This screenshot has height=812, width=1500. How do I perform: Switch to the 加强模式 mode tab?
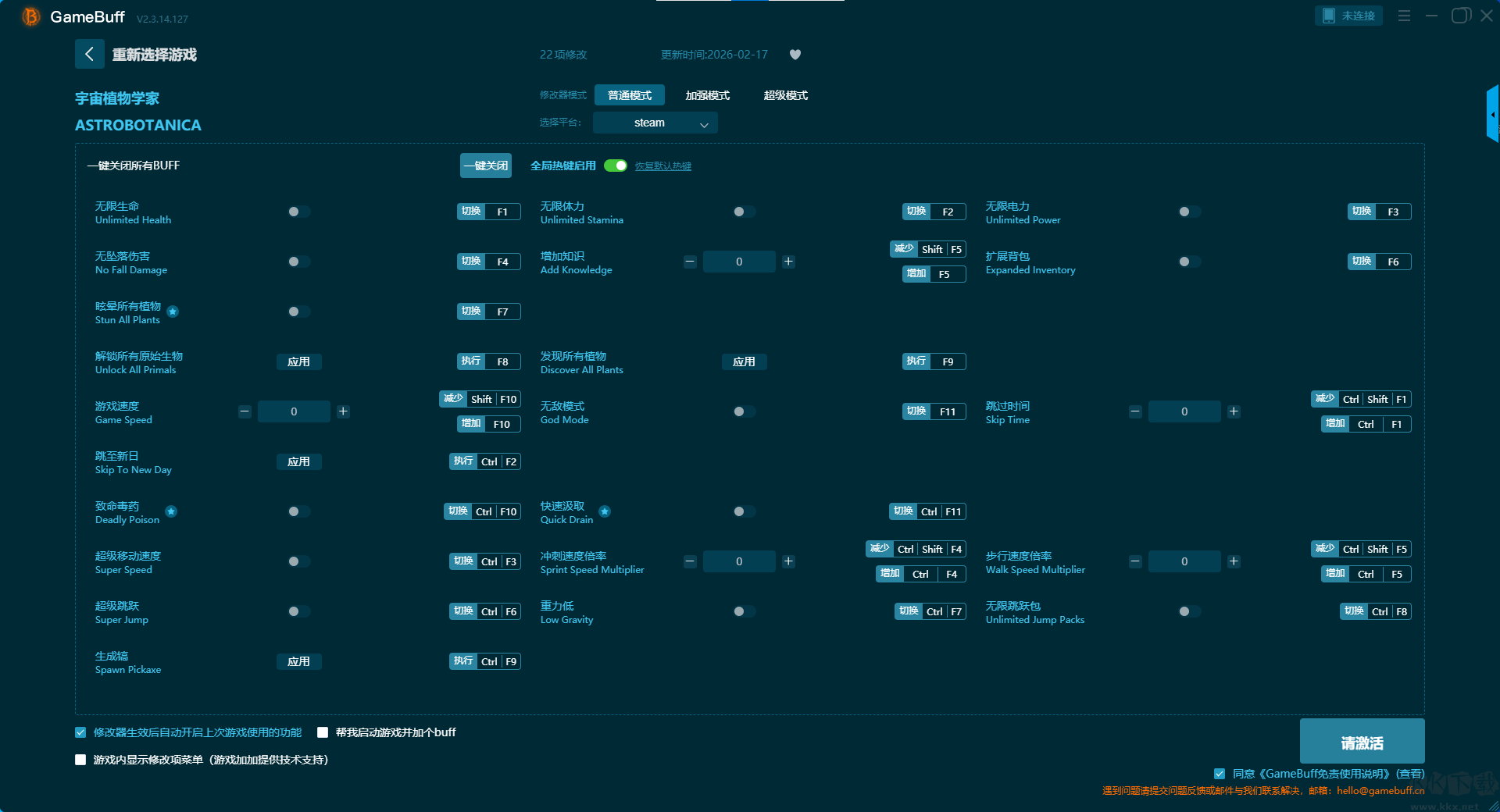[x=707, y=95]
